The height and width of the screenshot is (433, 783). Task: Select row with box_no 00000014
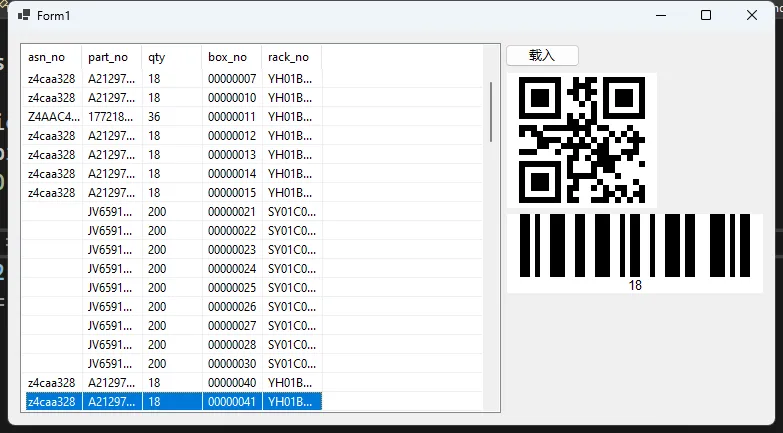(x=172, y=174)
